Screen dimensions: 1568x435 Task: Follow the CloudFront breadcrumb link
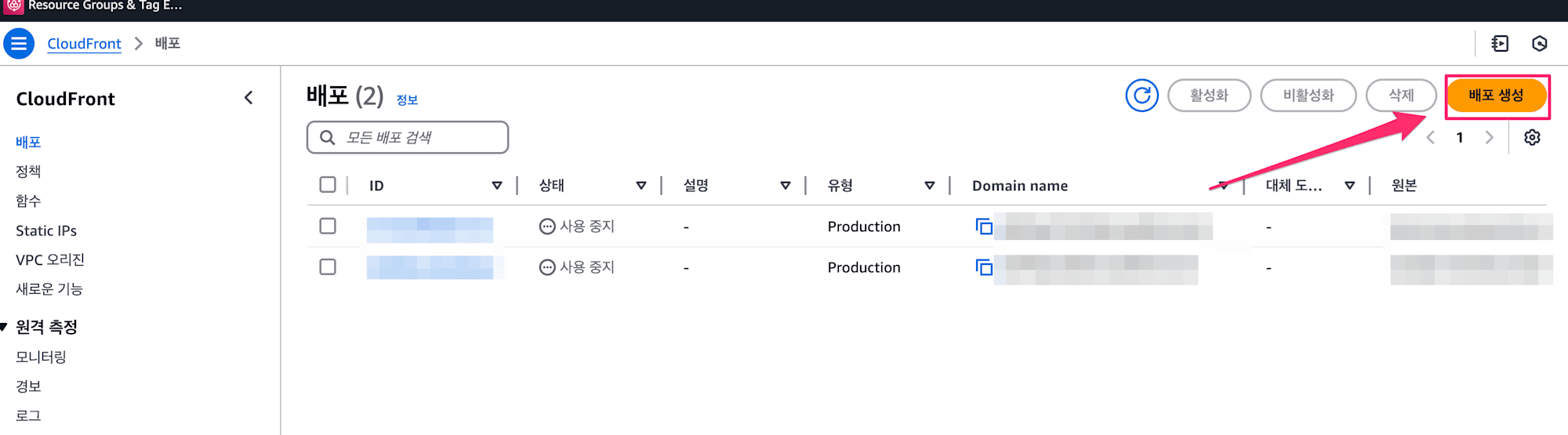click(84, 44)
